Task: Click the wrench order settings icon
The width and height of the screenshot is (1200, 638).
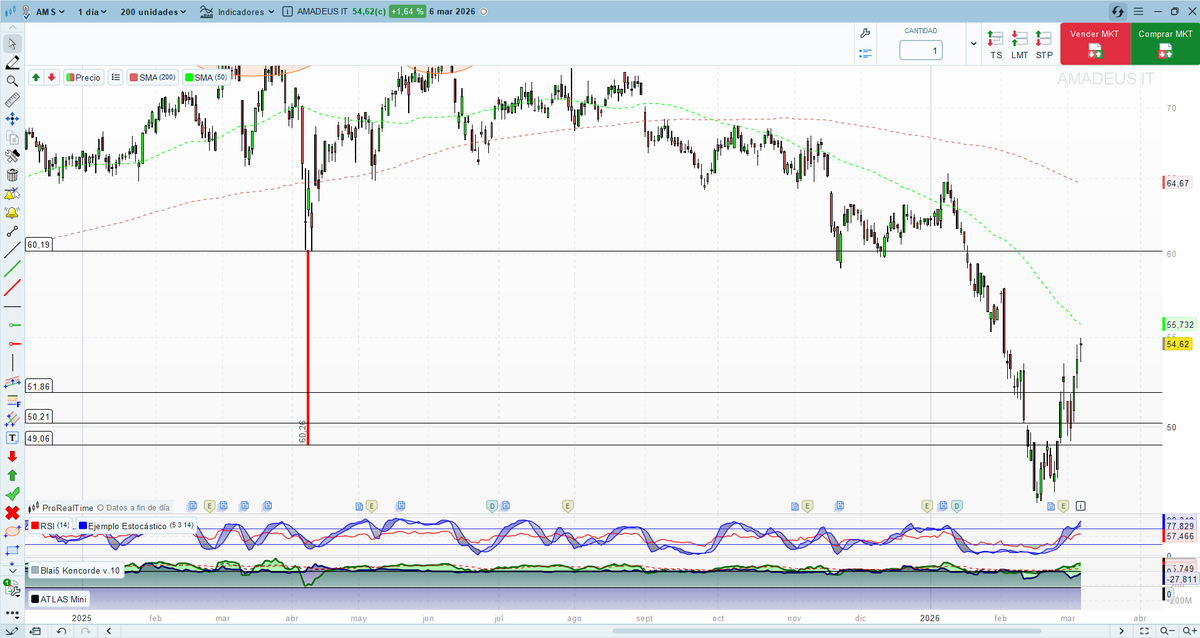Action: coord(866,34)
